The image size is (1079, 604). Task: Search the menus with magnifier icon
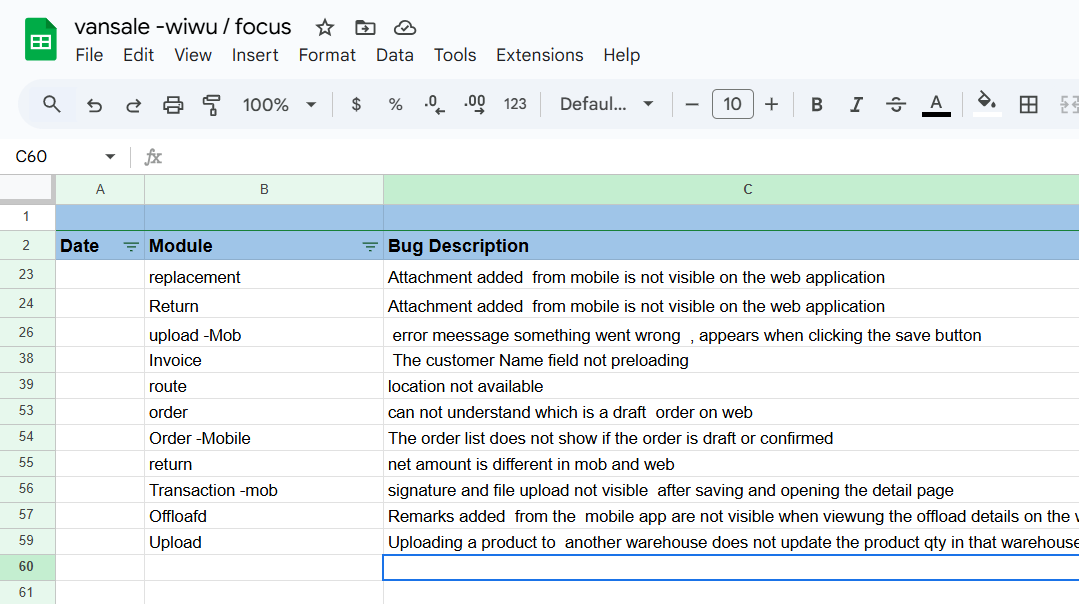pyautogui.click(x=52, y=104)
